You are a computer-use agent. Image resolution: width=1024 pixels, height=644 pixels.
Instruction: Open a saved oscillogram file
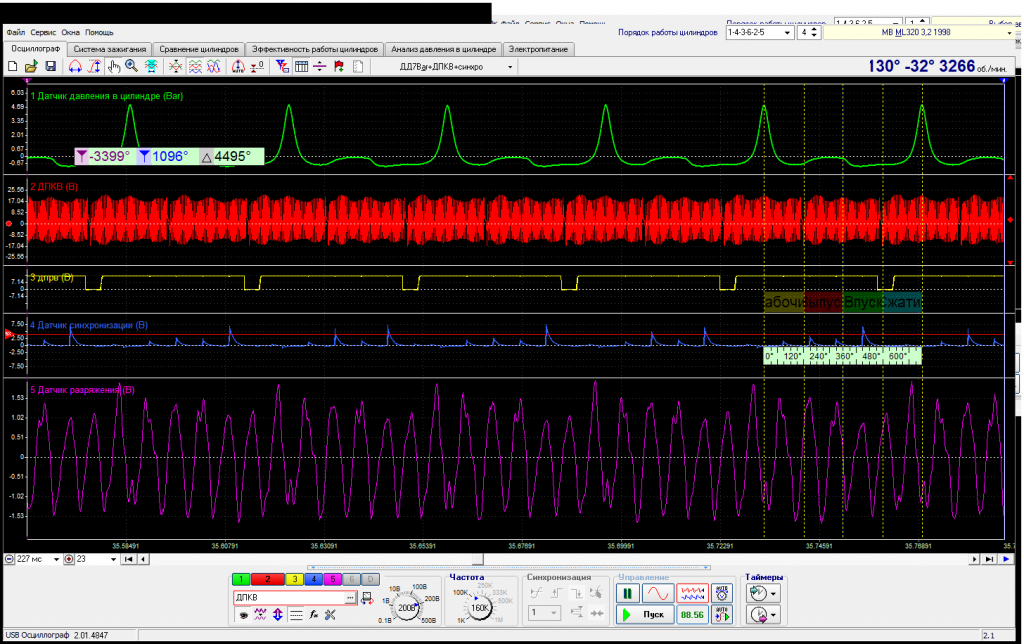(x=31, y=67)
